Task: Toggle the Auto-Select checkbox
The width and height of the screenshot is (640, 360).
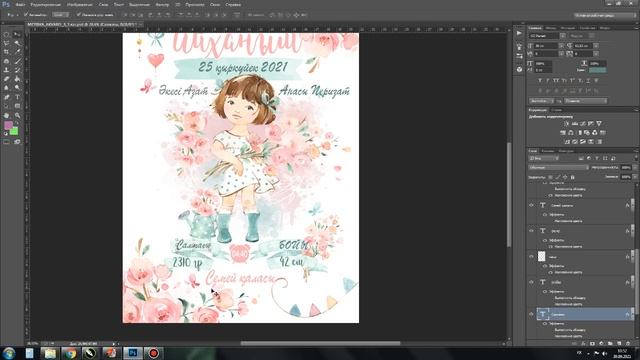Action: coord(26,15)
